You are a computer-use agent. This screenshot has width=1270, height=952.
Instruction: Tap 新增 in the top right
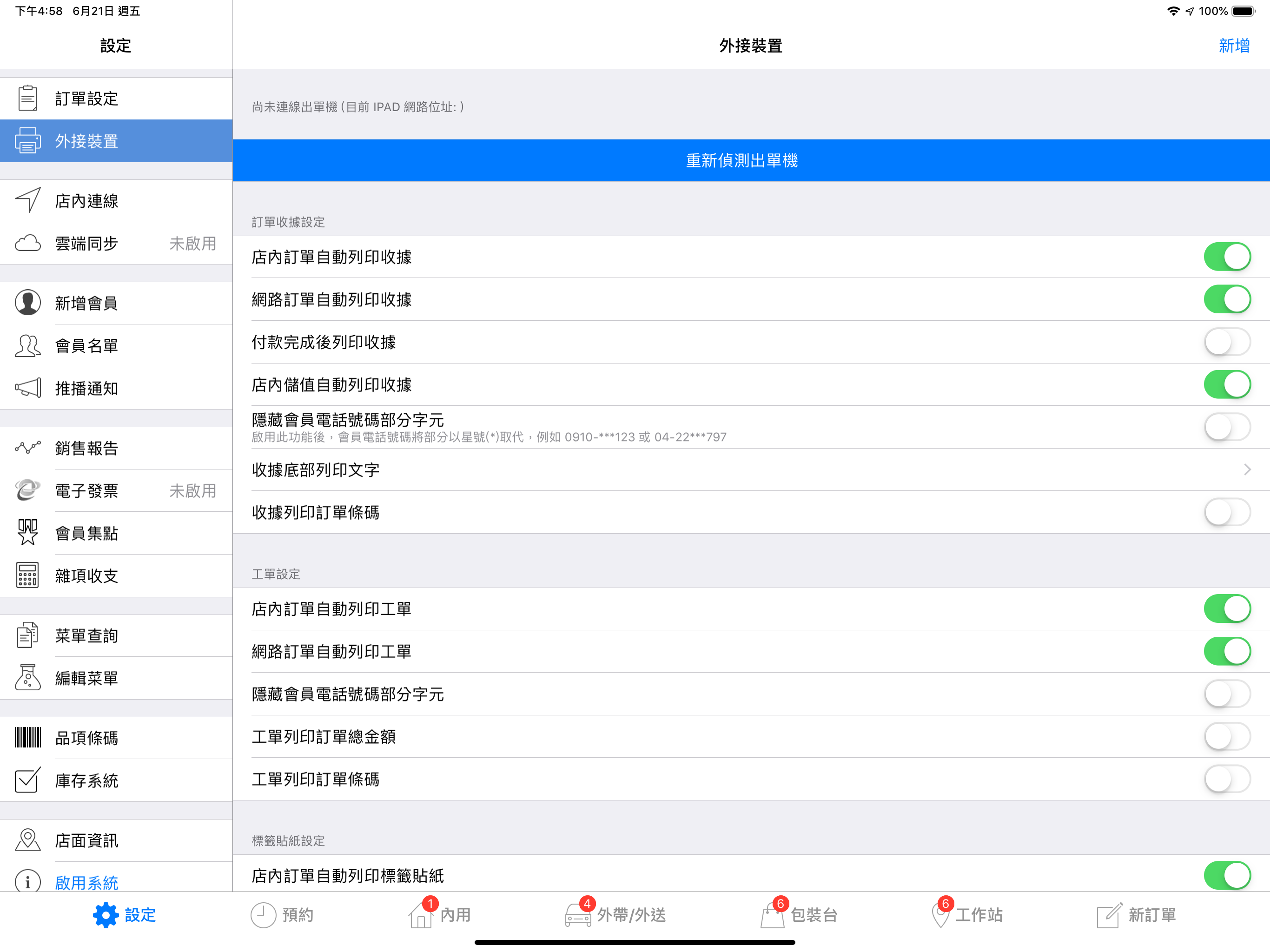coord(1234,46)
